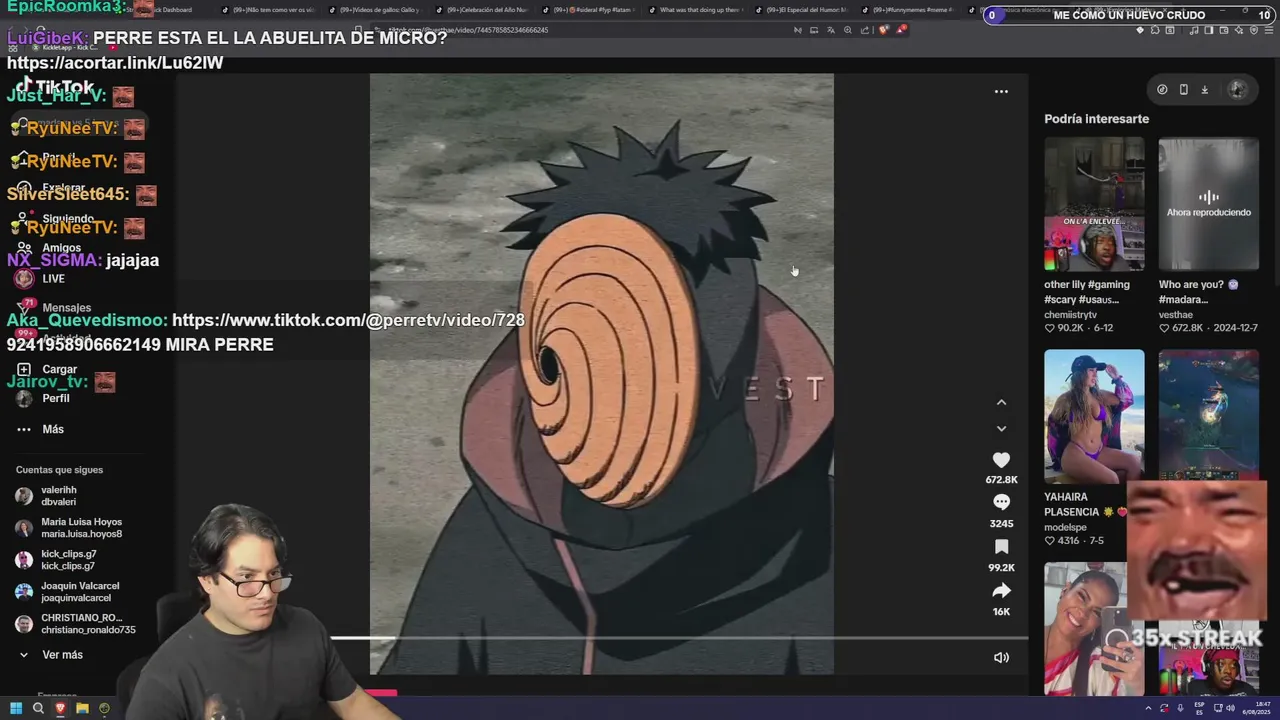Switch to the 'Especial del Humor' browser tab
Image resolution: width=1280 pixels, height=720 pixels.
[802, 9]
